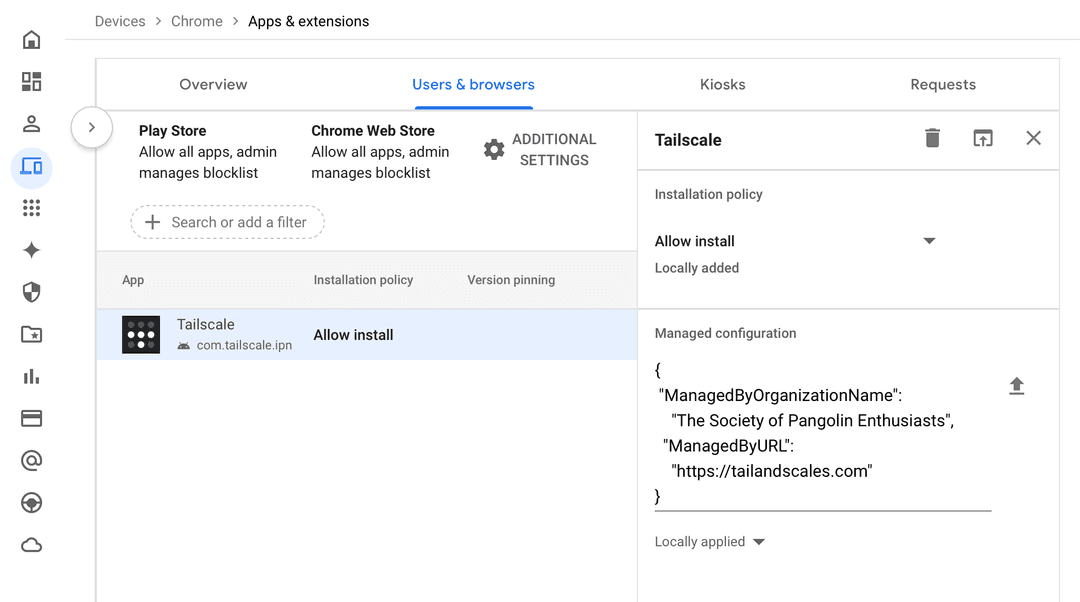Click the highlighted Devices laptop icon
Image resolution: width=1080 pixels, height=602 pixels.
pos(31,167)
